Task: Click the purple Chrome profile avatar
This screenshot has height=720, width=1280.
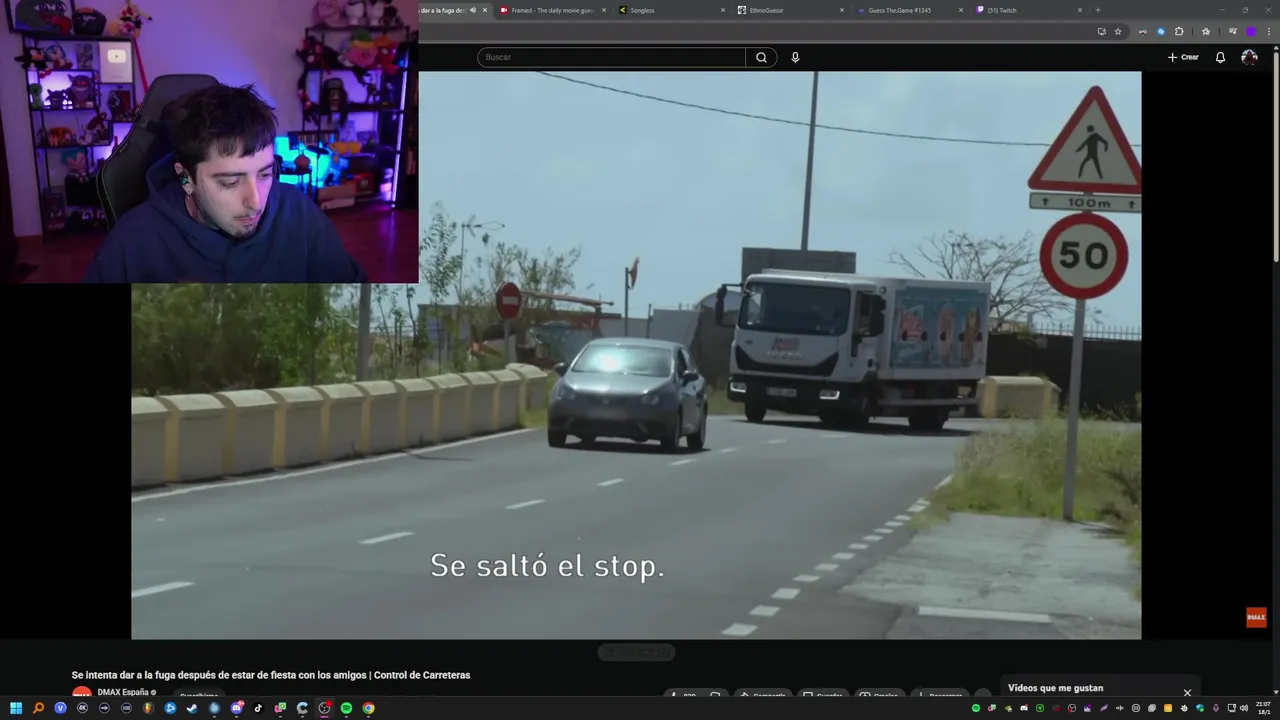Action: [x=1251, y=31]
